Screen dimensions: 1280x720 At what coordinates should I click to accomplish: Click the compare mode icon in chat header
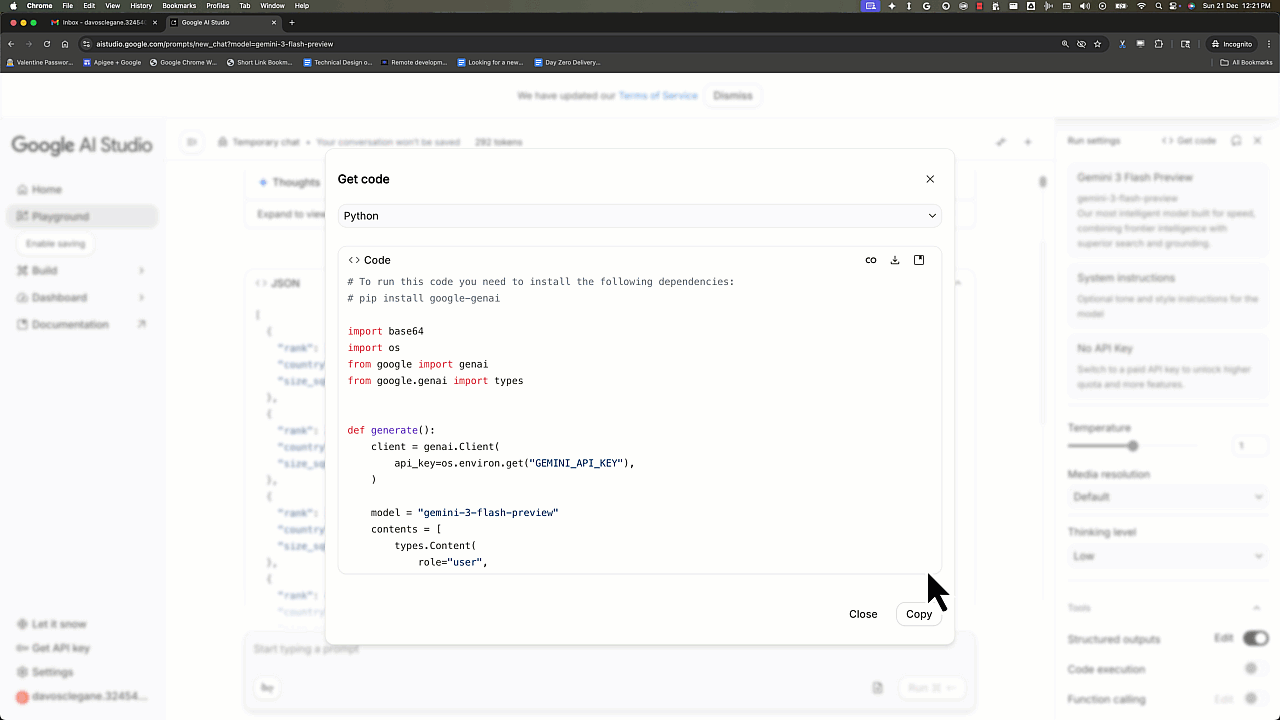(x=1001, y=142)
